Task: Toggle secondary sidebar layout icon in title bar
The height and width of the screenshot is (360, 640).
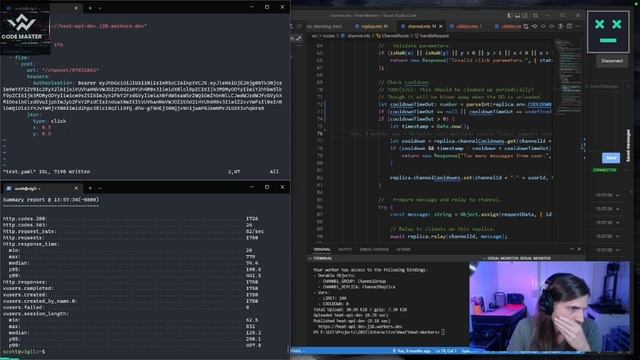Action: click(x=525, y=16)
